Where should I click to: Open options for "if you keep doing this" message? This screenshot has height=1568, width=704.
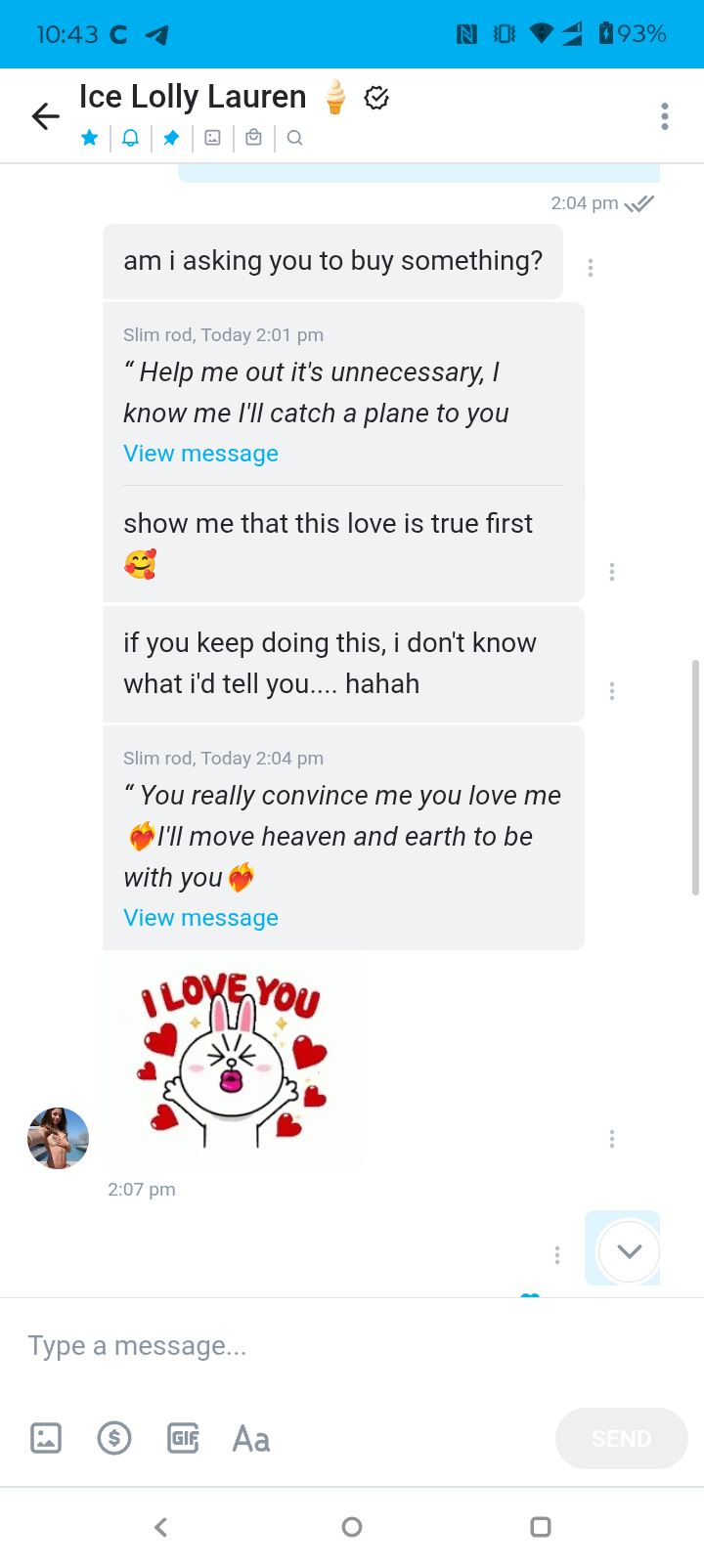pyautogui.click(x=612, y=691)
